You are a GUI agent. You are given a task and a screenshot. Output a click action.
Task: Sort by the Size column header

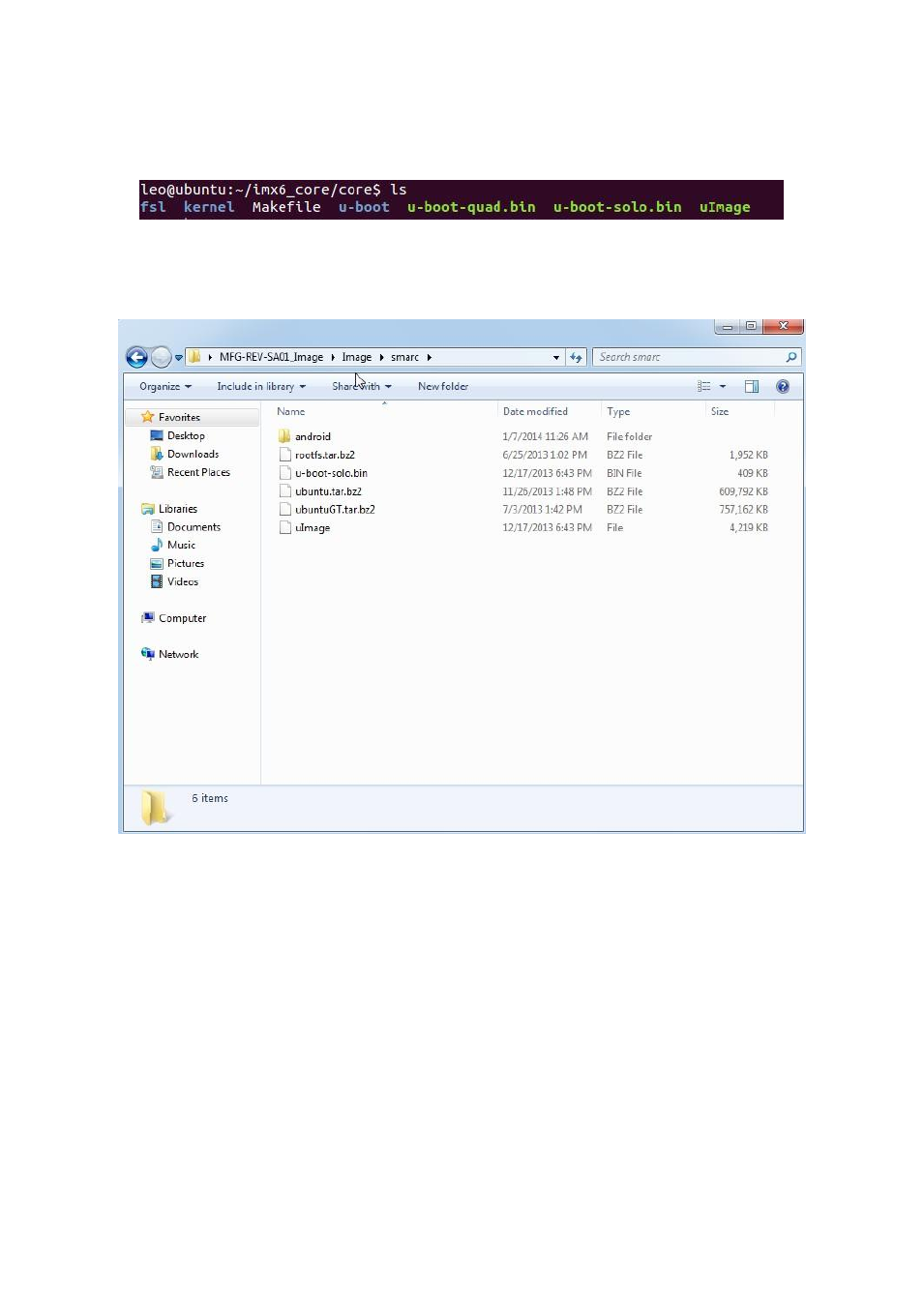(720, 411)
